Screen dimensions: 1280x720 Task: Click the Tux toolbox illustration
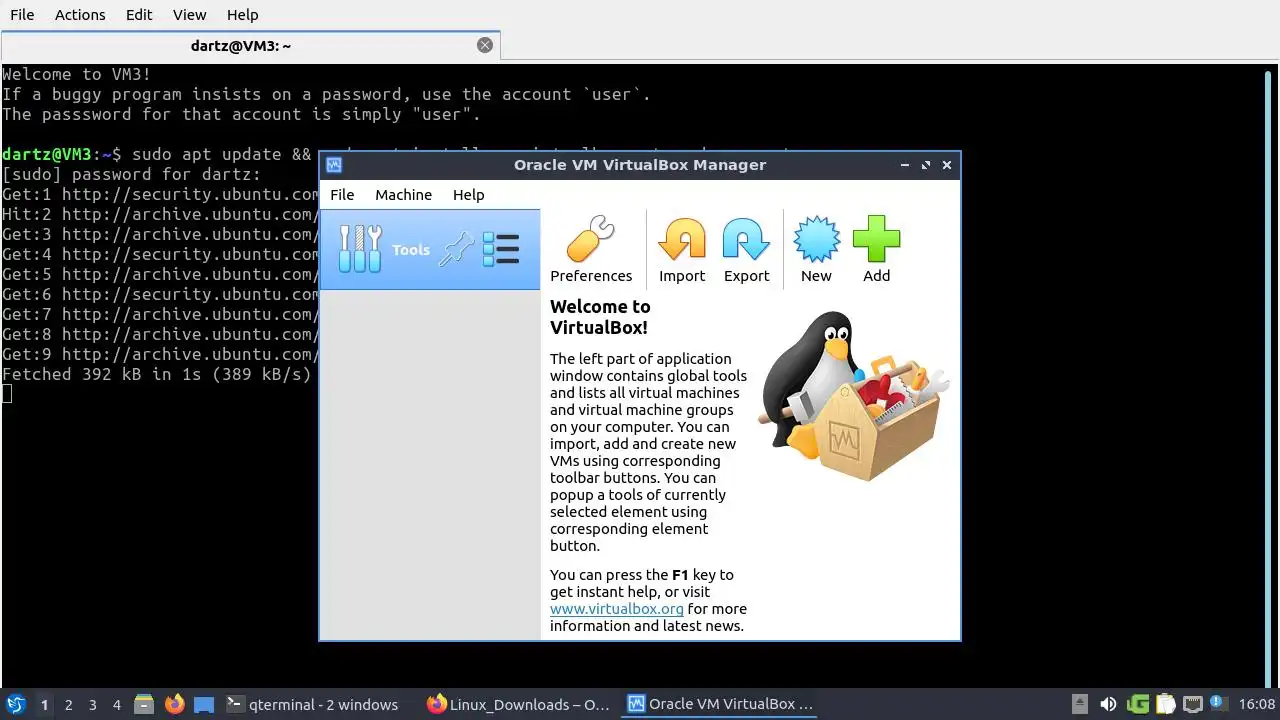coord(853,396)
